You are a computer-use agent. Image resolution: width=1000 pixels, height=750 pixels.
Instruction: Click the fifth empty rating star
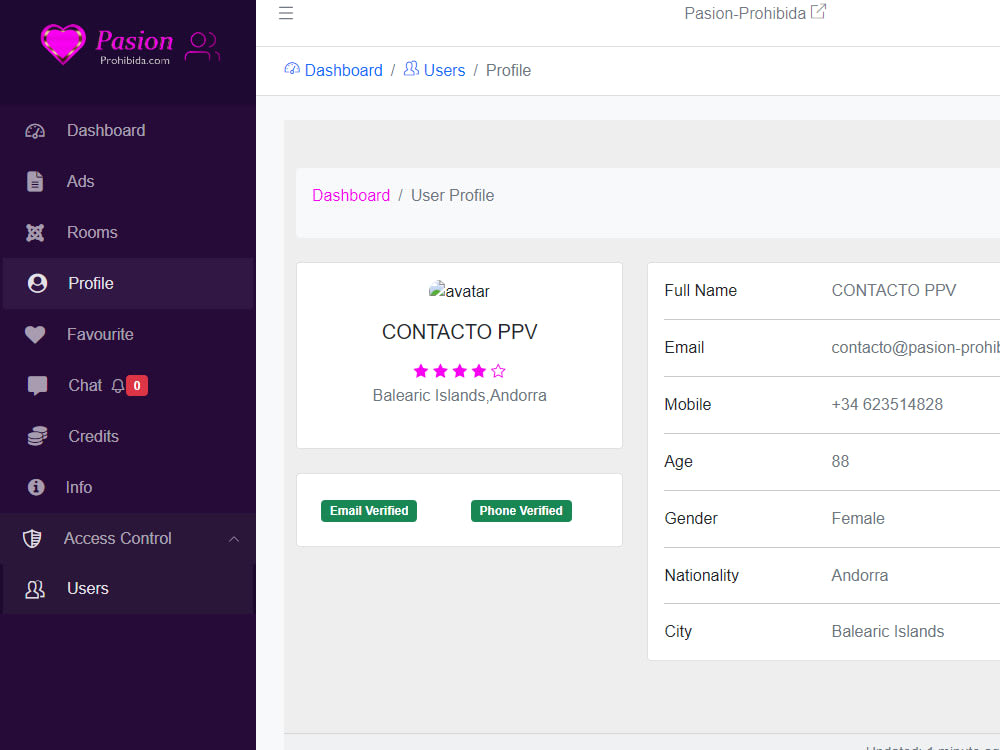[x=498, y=371]
